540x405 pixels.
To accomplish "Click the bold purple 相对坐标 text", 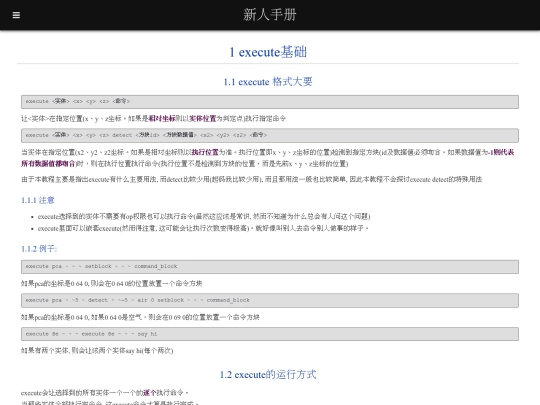I will pyautogui.click(x=162, y=118).
